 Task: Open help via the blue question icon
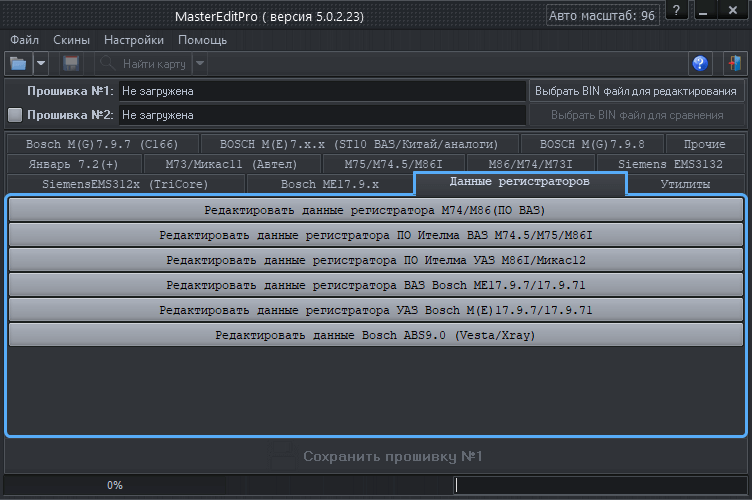(x=700, y=64)
